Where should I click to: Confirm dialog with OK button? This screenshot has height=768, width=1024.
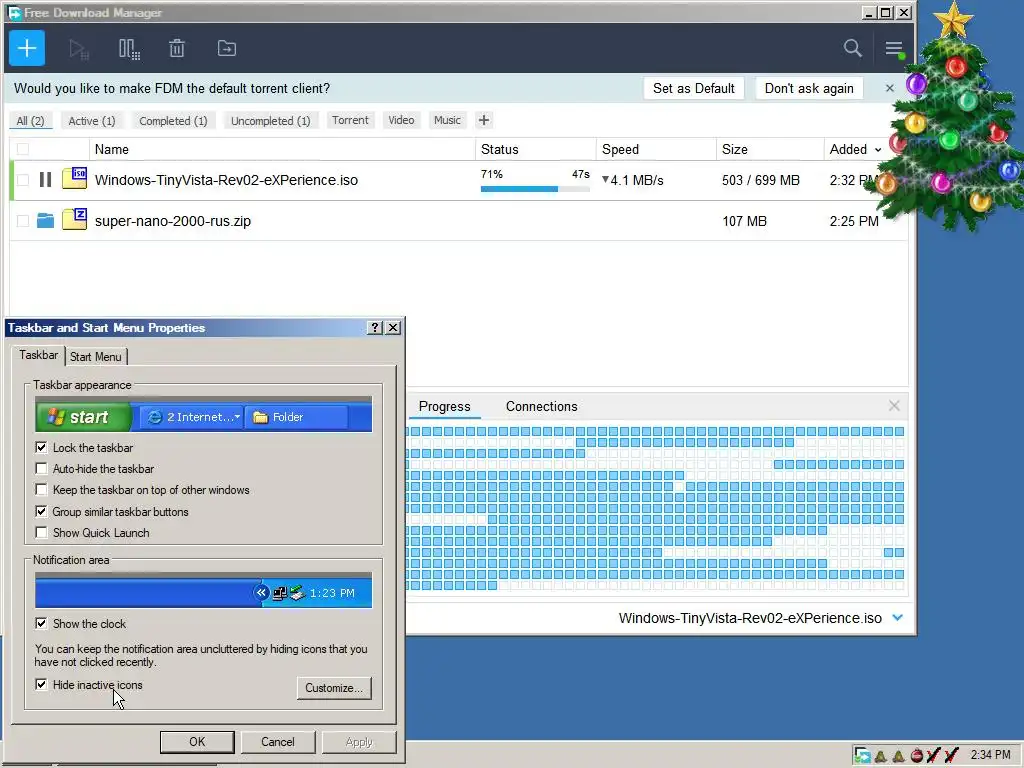(x=197, y=742)
